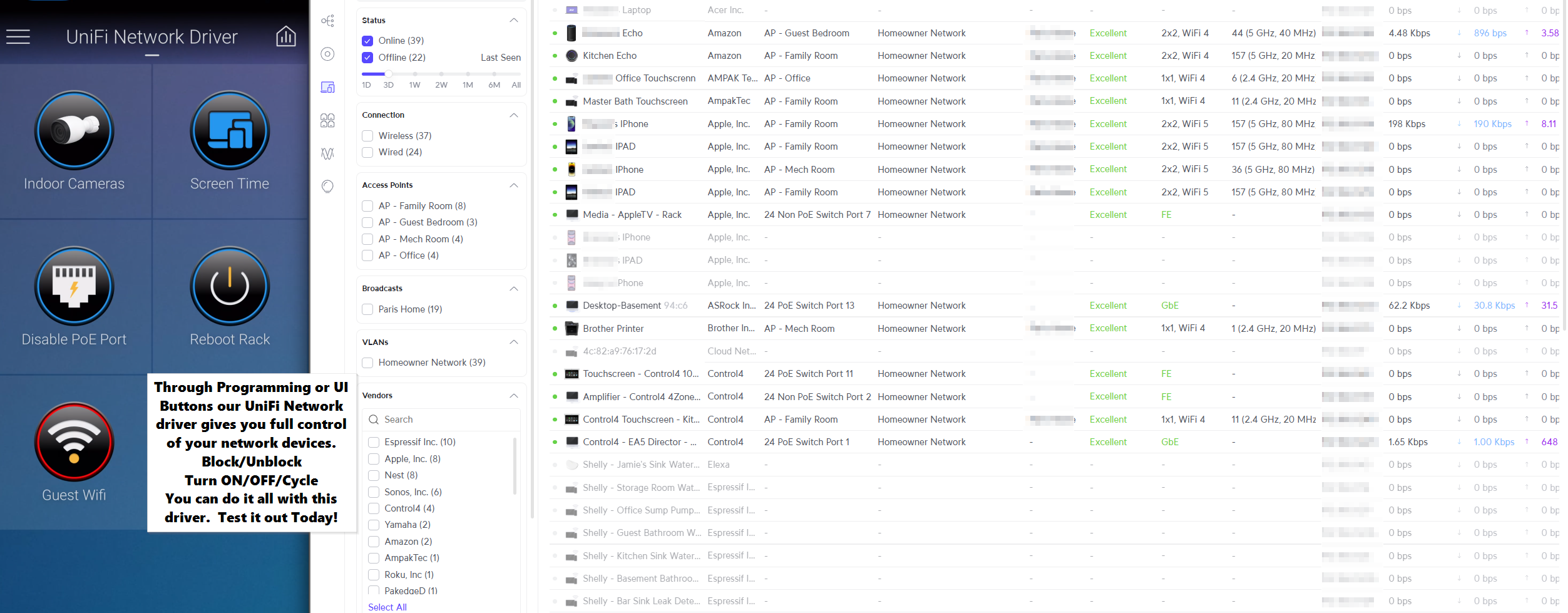This screenshot has height=613, width=1568.
Task: Open the 4c:82:a9:76:17:2d client entry
Action: point(620,351)
